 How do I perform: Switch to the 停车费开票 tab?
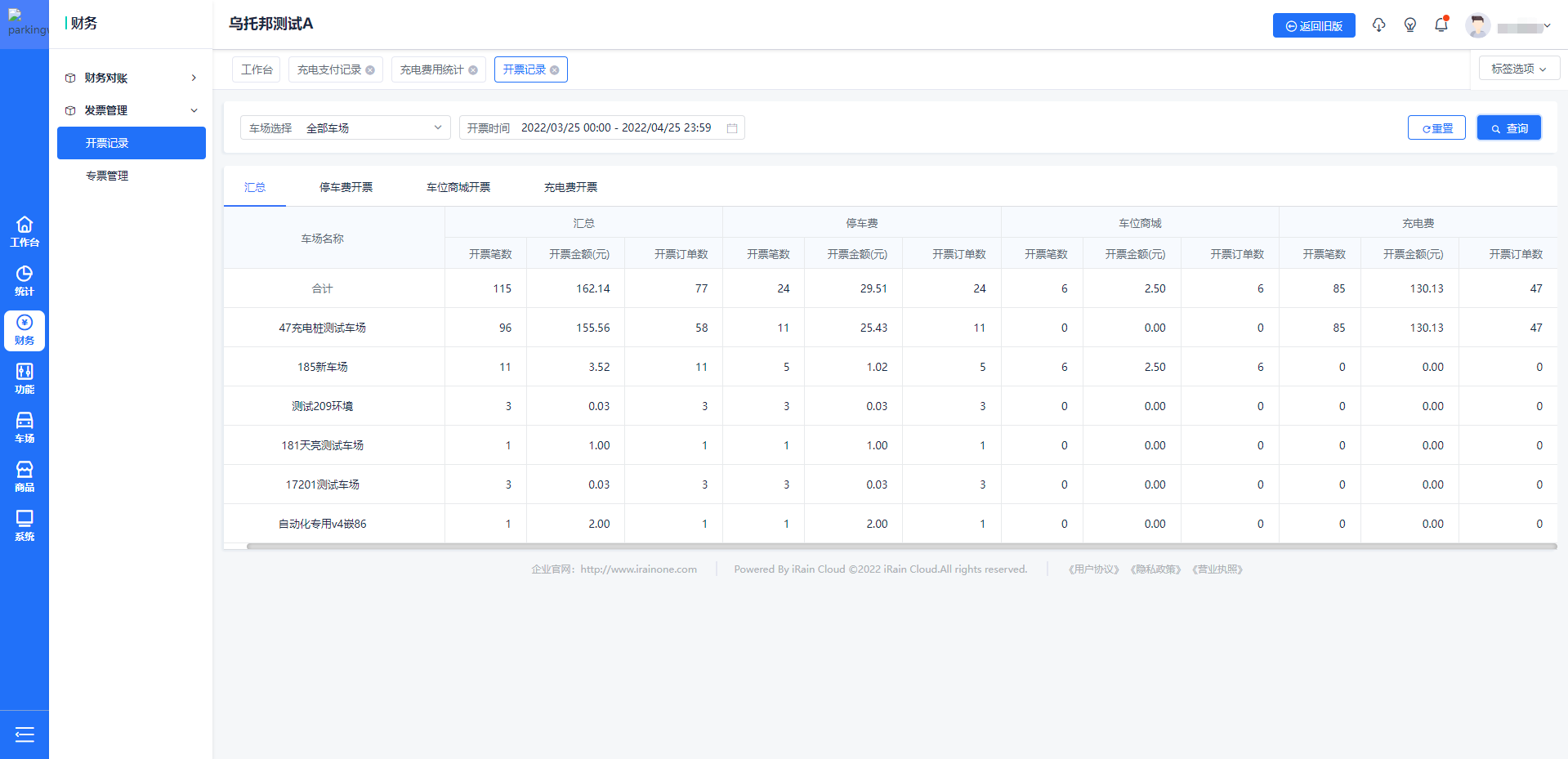pos(346,187)
